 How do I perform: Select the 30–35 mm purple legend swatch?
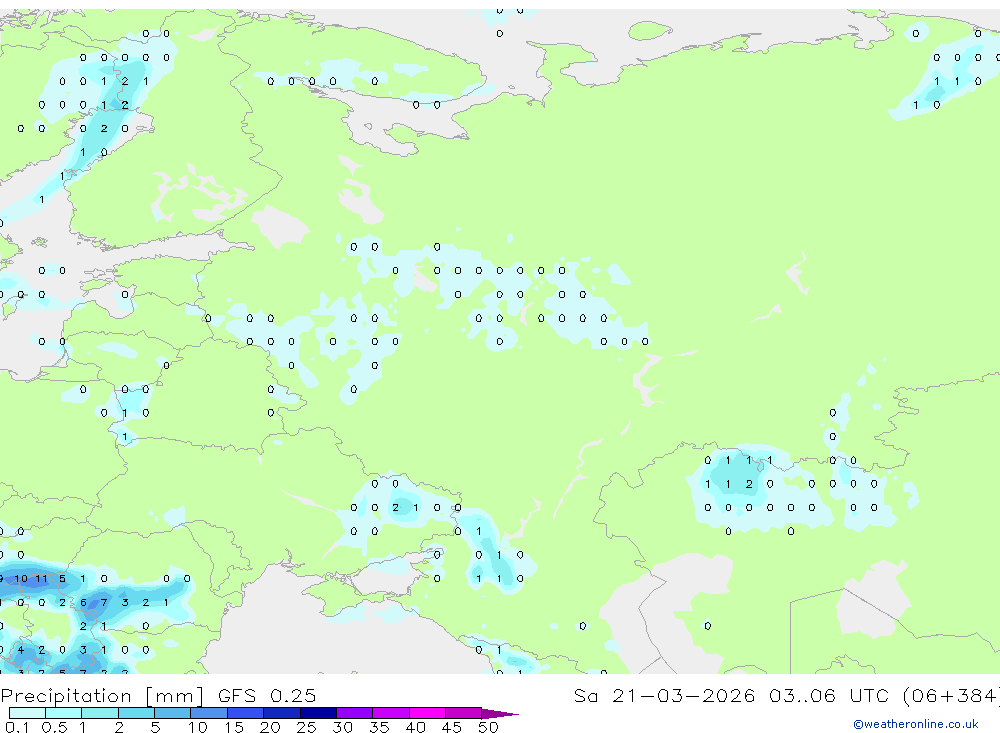click(x=355, y=713)
